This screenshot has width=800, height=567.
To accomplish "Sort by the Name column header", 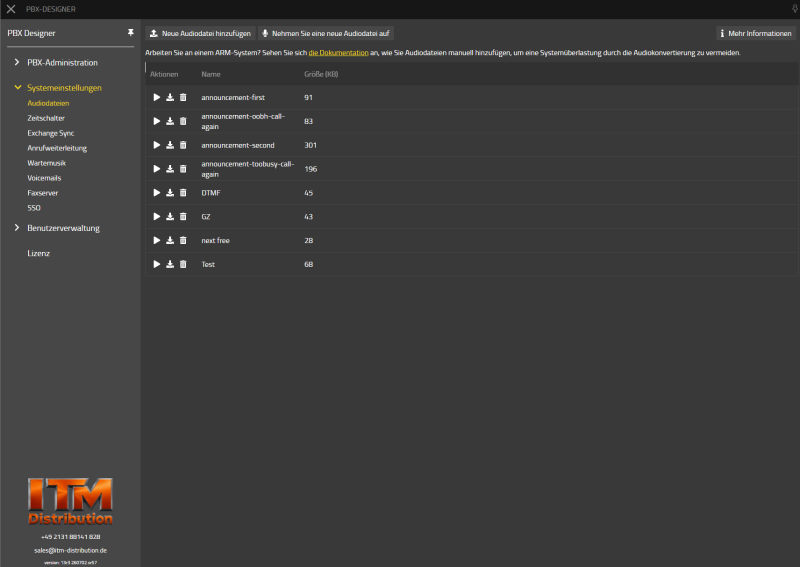I will click(x=211, y=74).
